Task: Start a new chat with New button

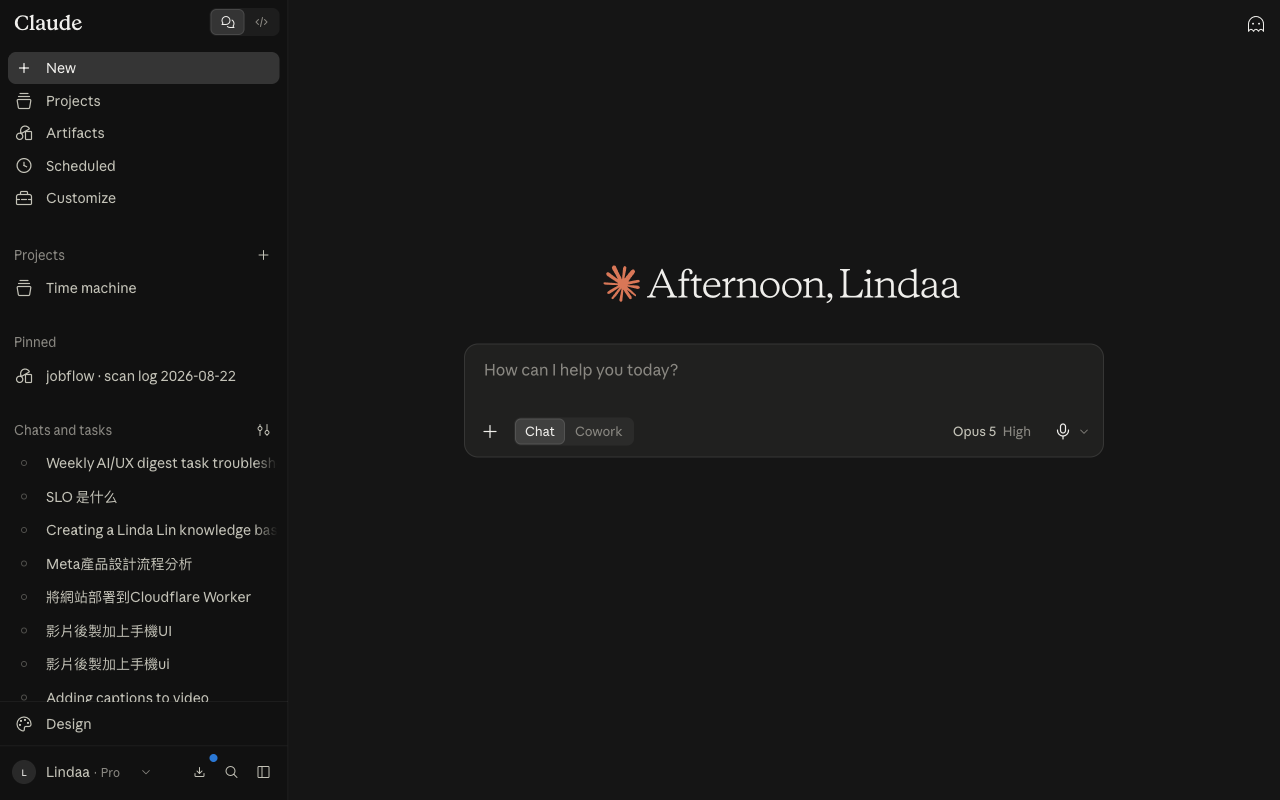Action: tap(143, 68)
